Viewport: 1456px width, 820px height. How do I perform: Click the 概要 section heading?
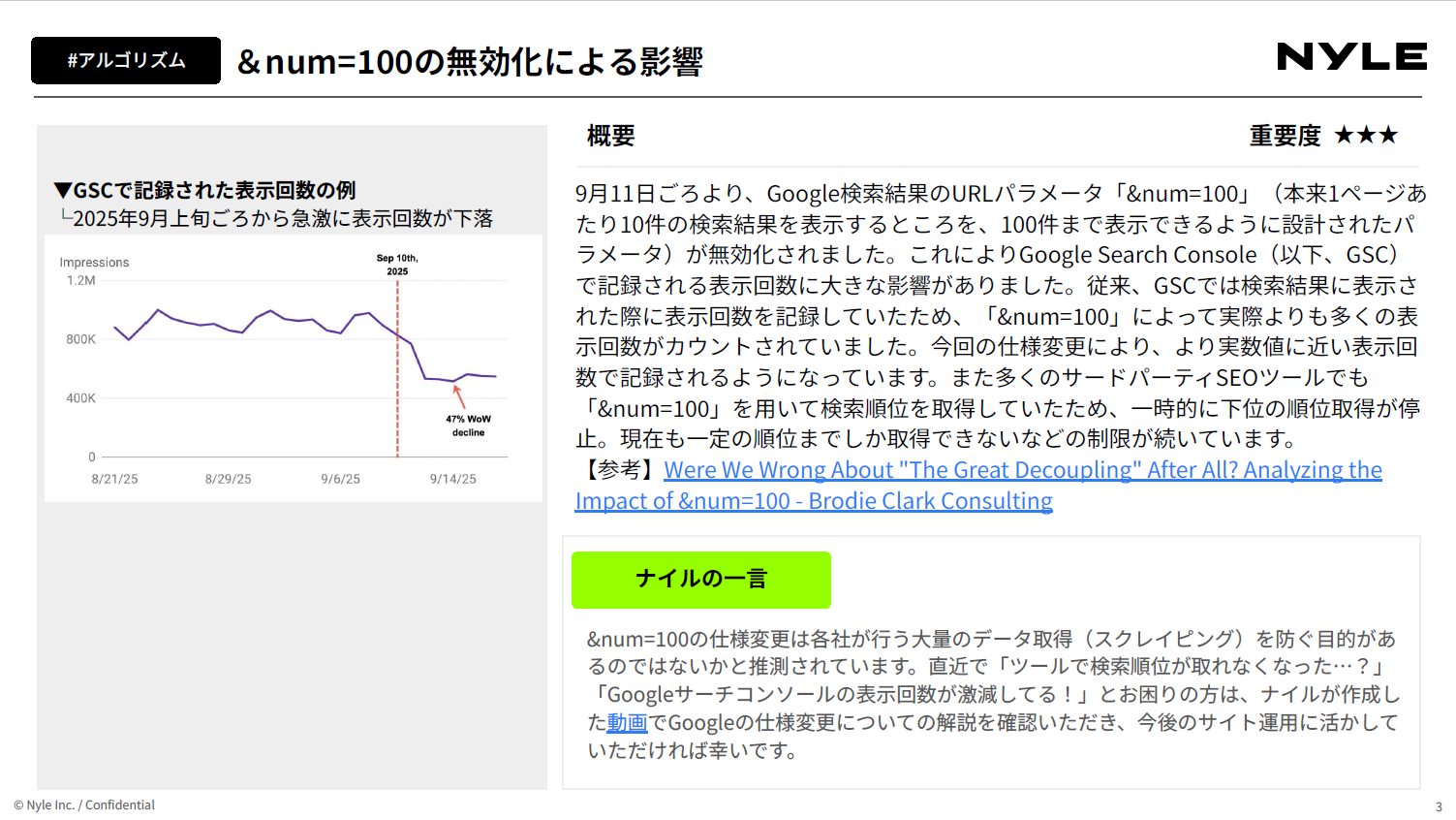click(x=610, y=136)
